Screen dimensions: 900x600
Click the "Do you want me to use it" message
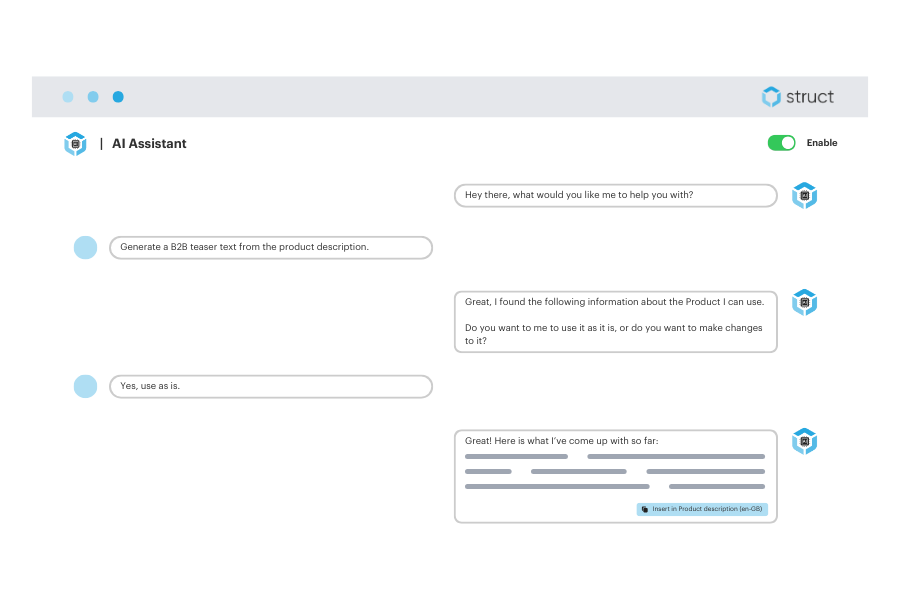[615, 334]
